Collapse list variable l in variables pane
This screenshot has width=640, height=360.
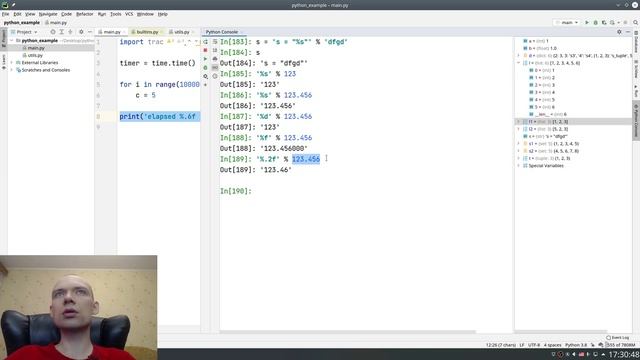pyautogui.click(x=519, y=63)
